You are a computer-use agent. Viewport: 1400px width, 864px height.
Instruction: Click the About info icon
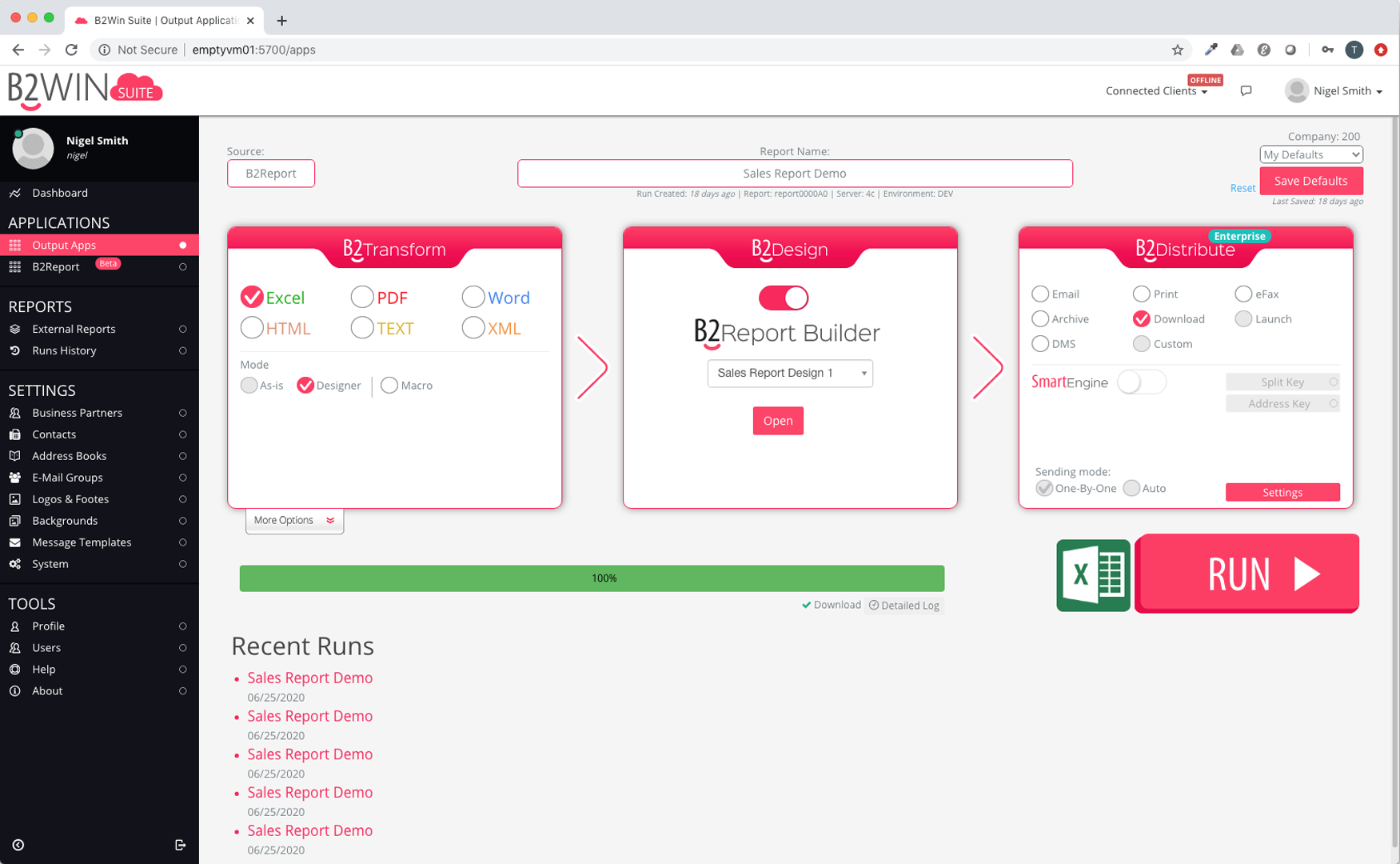point(15,691)
